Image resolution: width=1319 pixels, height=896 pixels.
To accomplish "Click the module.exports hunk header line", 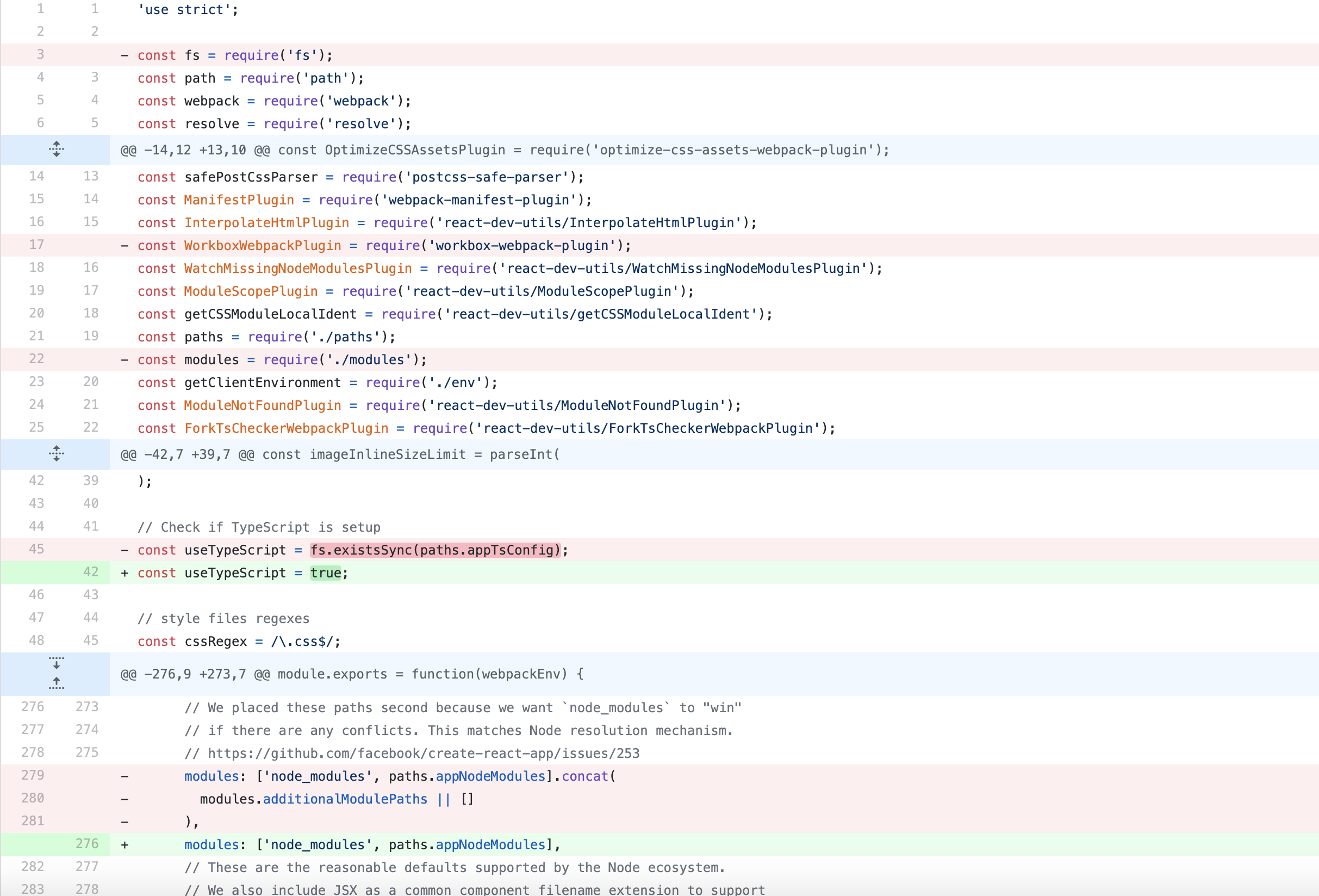I will (x=352, y=674).
